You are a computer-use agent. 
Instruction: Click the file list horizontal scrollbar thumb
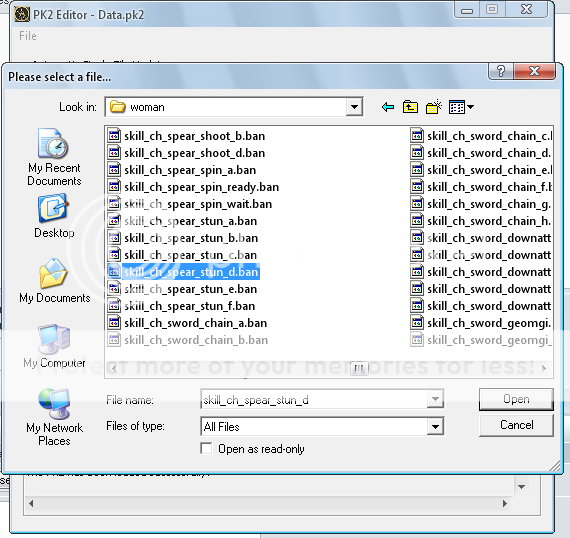tap(359, 368)
